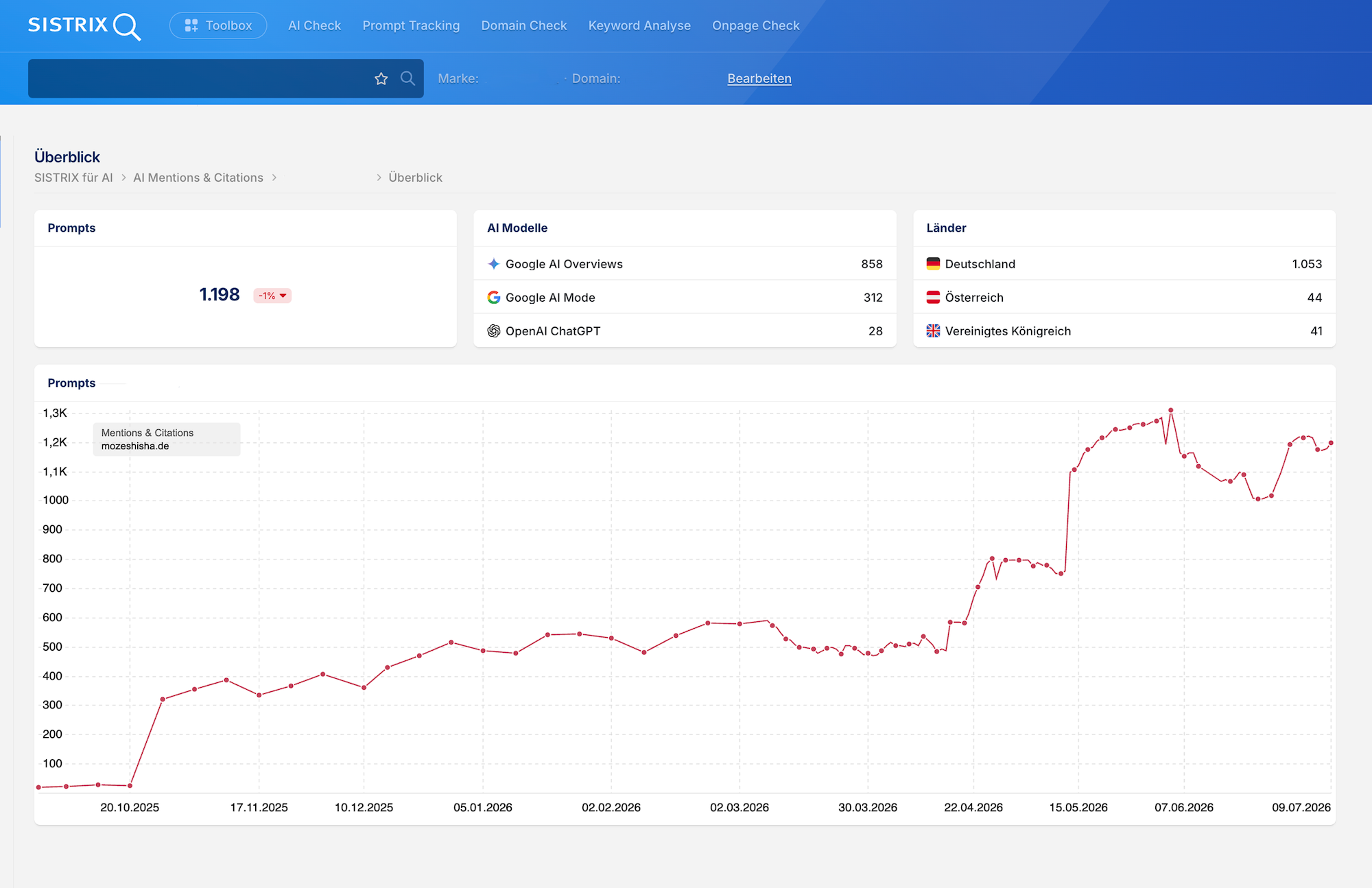The width and height of the screenshot is (1372, 888).
Task: Click the Google logo icon for AI Mode
Action: 493,298
